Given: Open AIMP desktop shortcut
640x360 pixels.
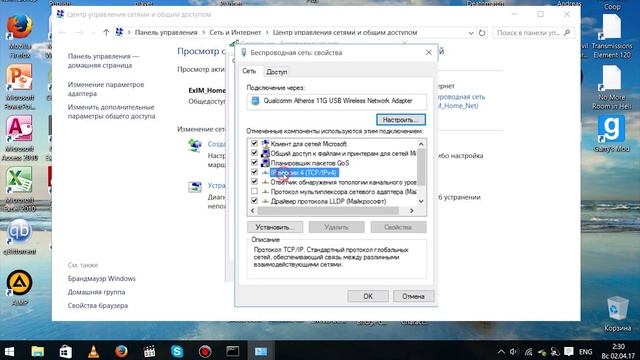Looking at the screenshot, I should coord(19,288).
